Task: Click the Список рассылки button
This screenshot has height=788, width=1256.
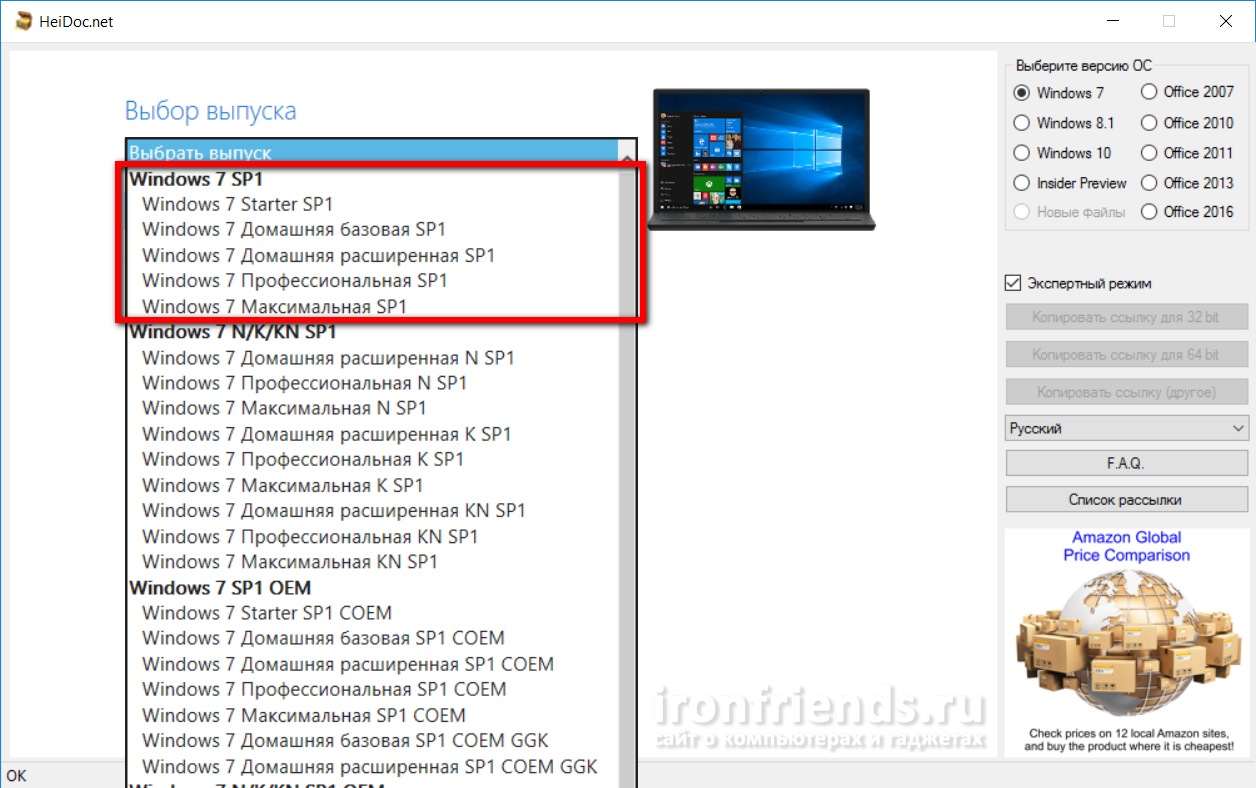Action: (1127, 499)
